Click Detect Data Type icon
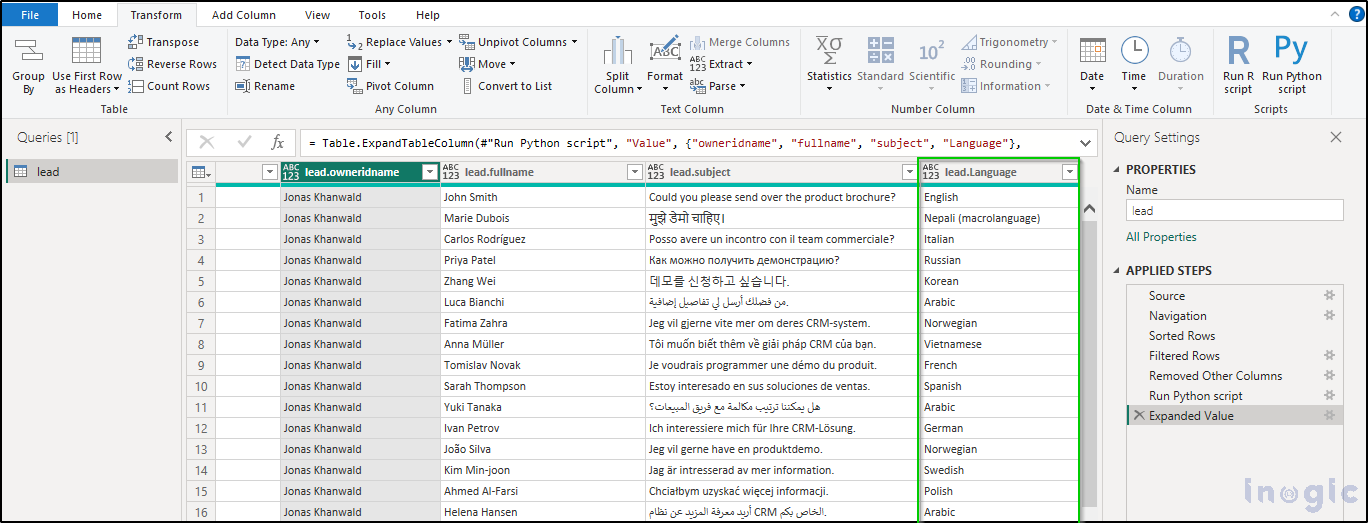This screenshot has width=1368, height=523. coord(243,64)
